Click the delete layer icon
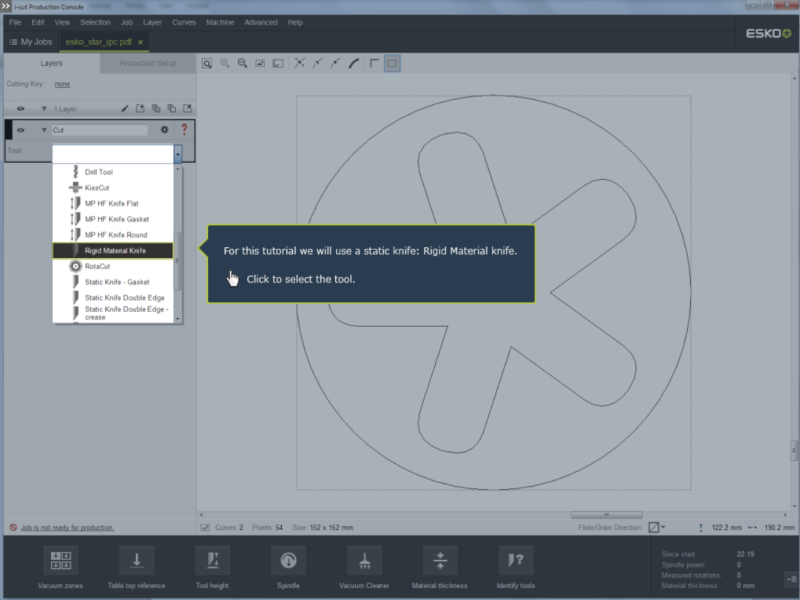This screenshot has width=800, height=600. [188, 109]
